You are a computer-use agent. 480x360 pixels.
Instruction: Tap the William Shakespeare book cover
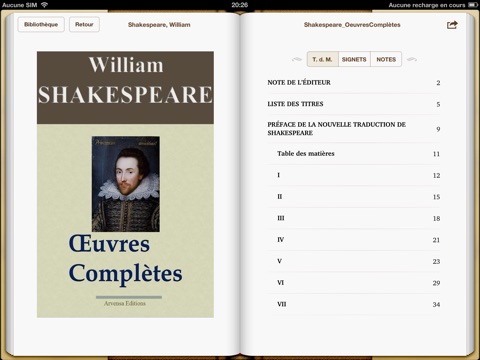pyautogui.click(x=125, y=184)
